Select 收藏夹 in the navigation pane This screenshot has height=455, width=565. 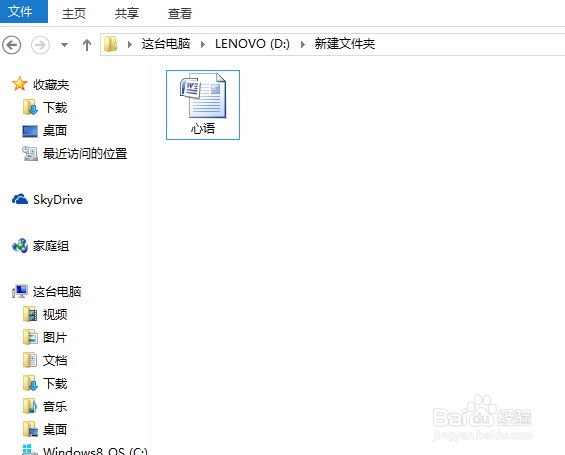point(51,85)
